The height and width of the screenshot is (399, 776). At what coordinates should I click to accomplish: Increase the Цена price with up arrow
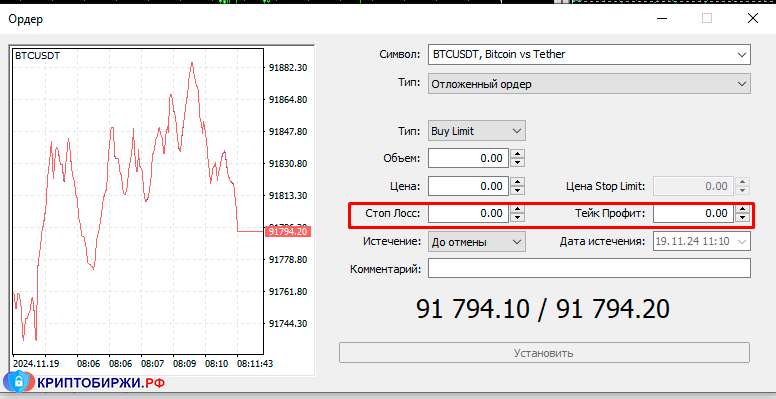click(x=517, y=182)
